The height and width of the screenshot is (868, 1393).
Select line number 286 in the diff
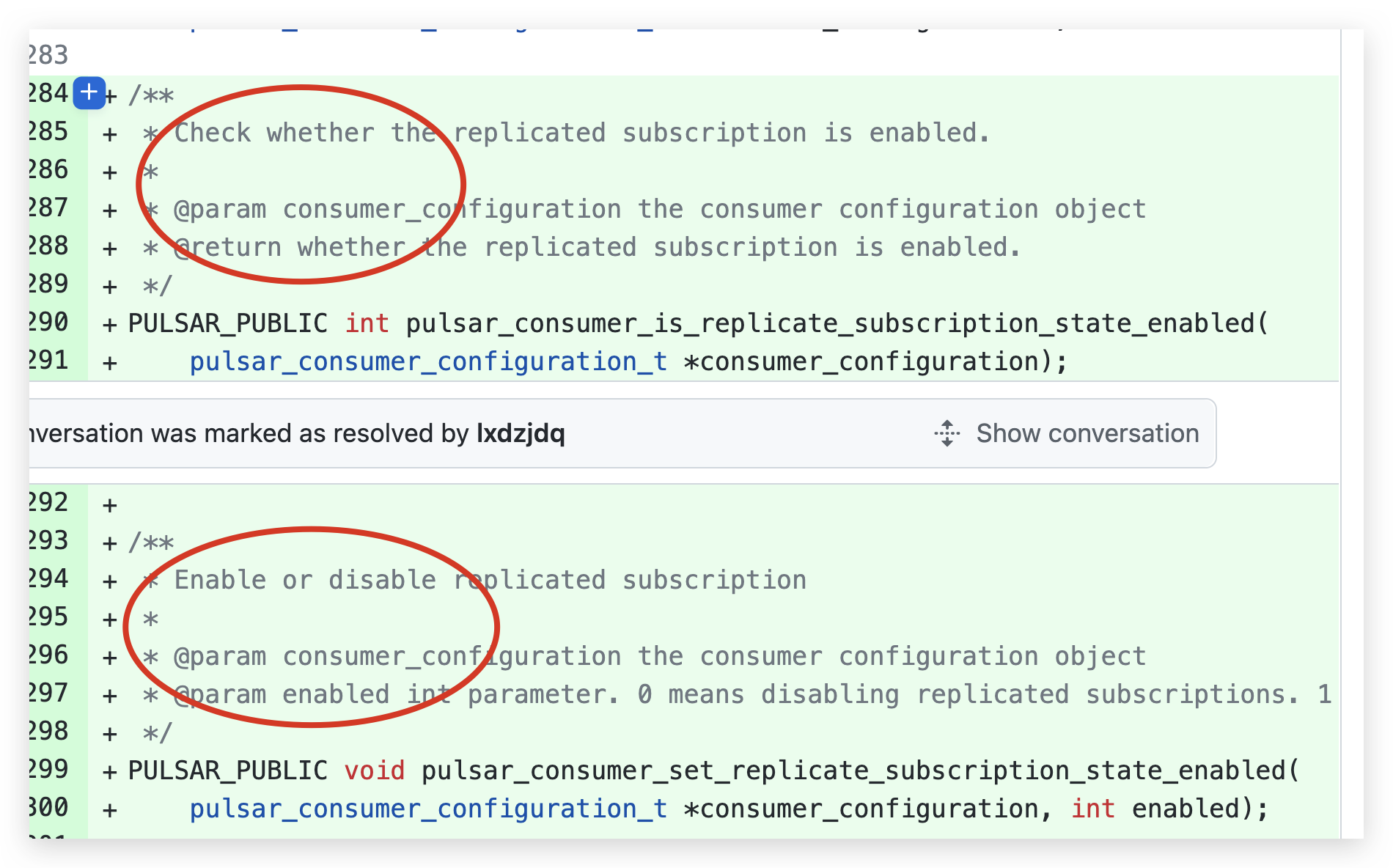[49, 170]
